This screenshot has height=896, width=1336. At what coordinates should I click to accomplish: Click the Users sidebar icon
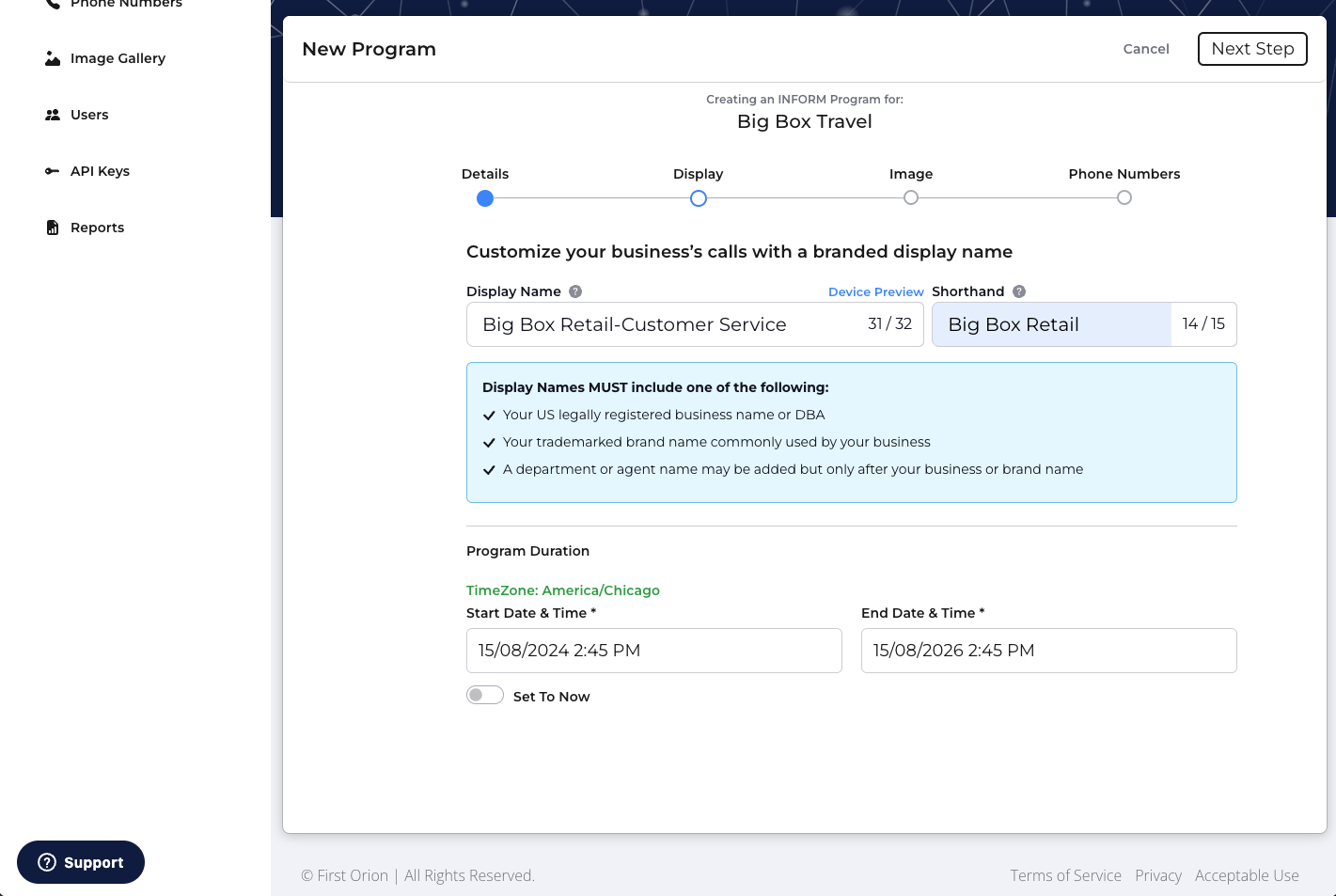click(53, 115)
